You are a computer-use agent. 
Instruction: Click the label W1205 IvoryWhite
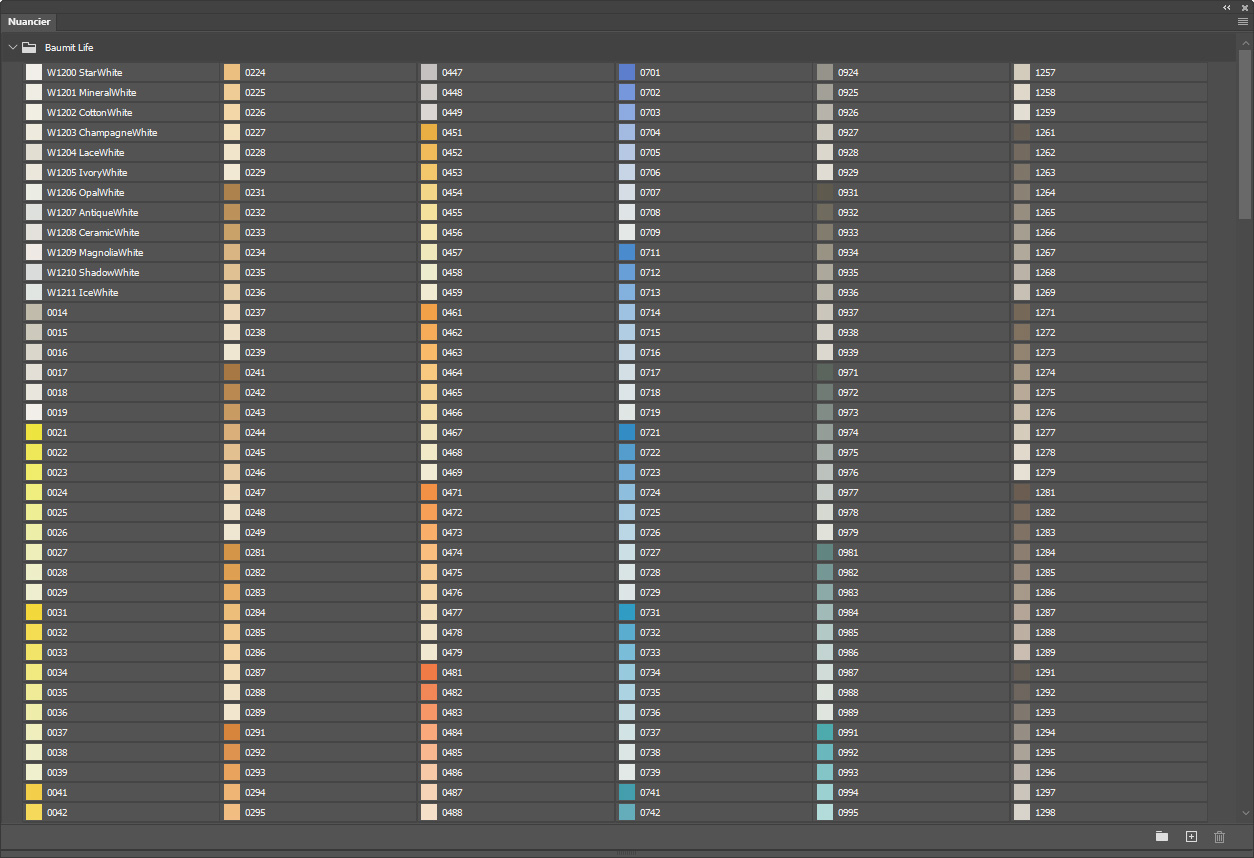tap(87, 172)
